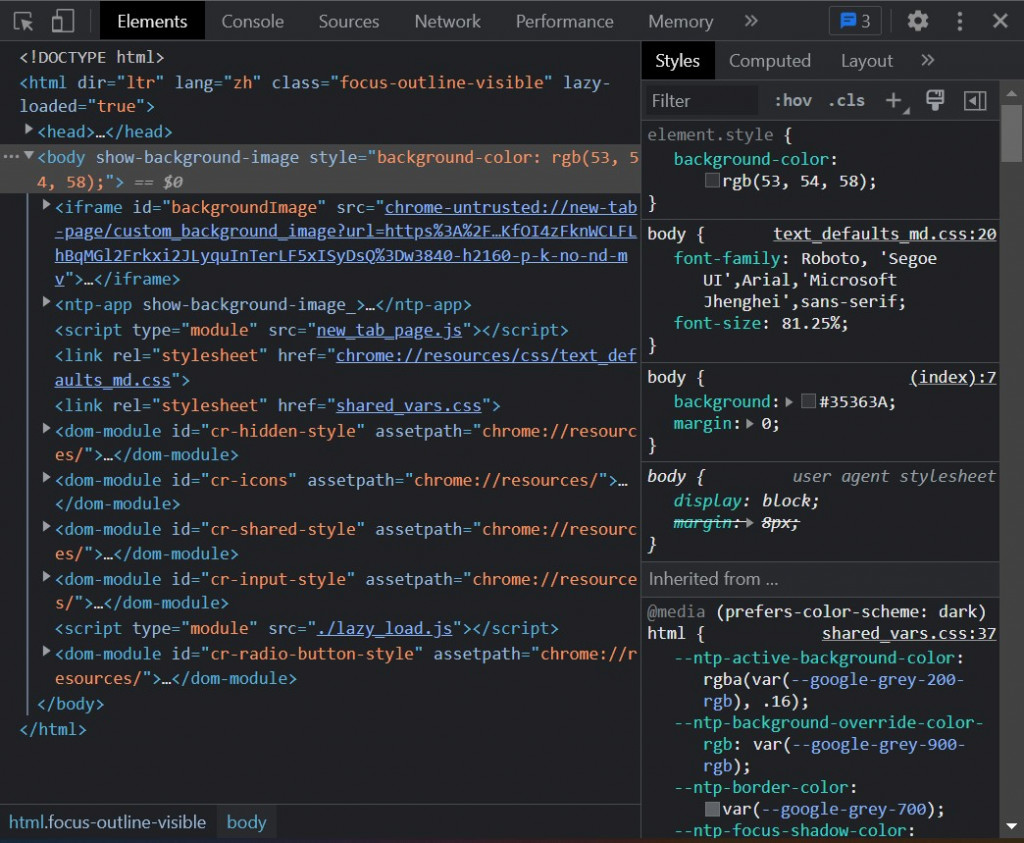
Task: Open the 3 messages issues badge
Action: (x=855, y=21)
